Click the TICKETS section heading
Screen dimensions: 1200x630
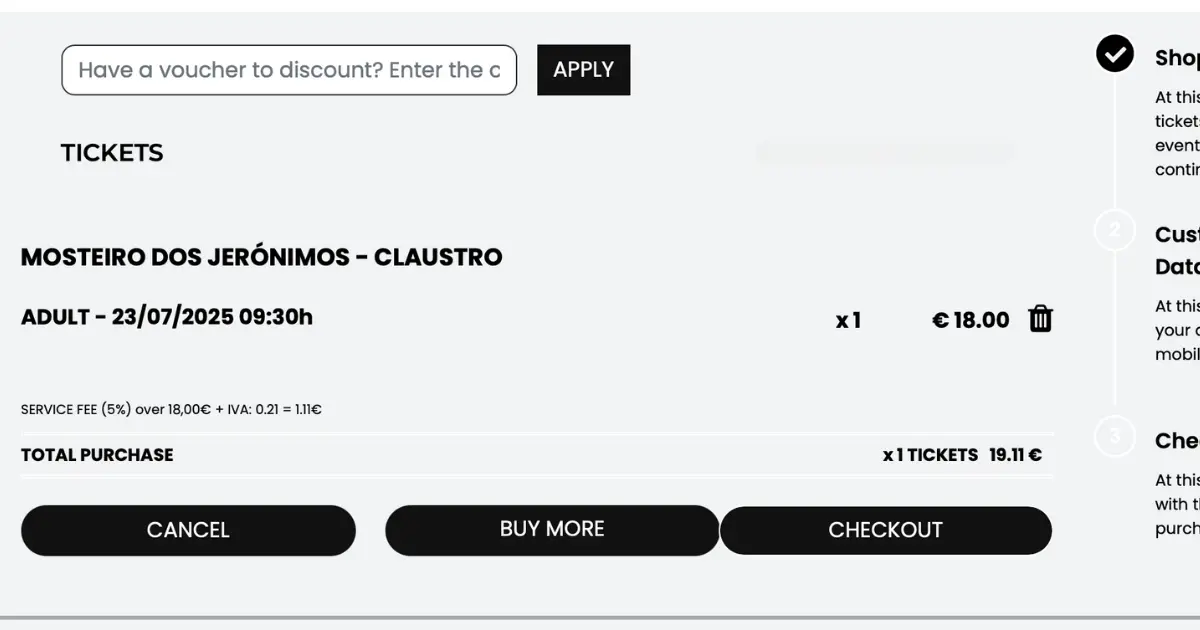point(112,153)
